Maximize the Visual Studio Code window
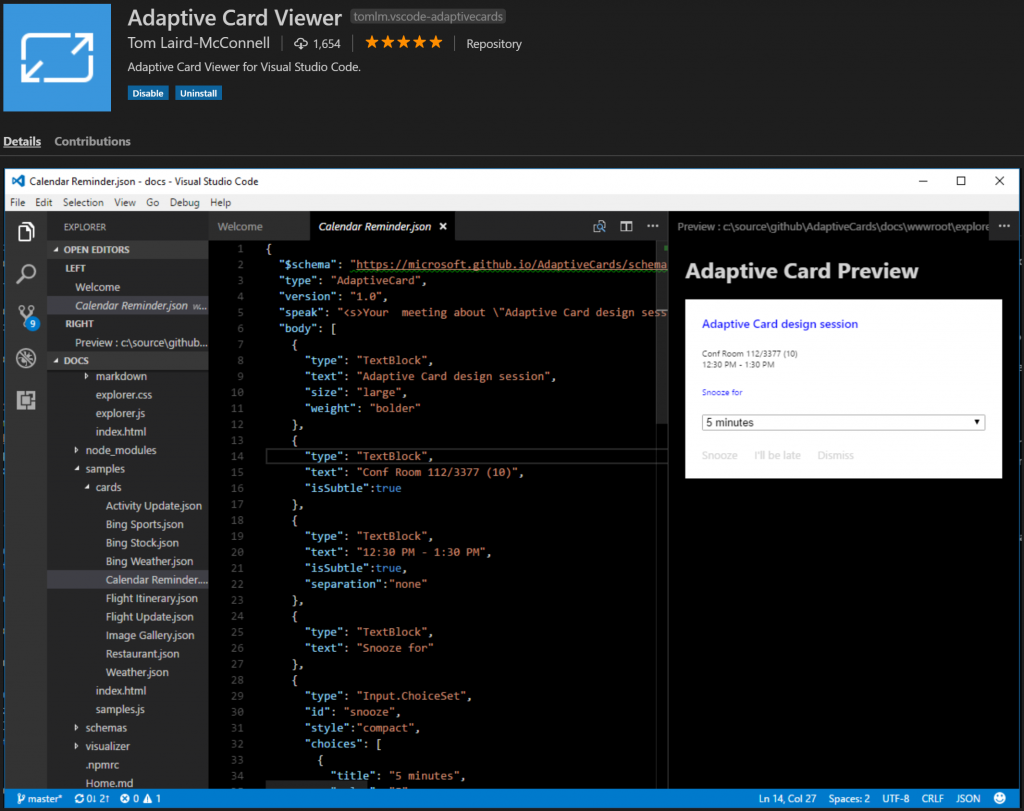Screen dimensions: 1024x811 (x=961, y=181)
